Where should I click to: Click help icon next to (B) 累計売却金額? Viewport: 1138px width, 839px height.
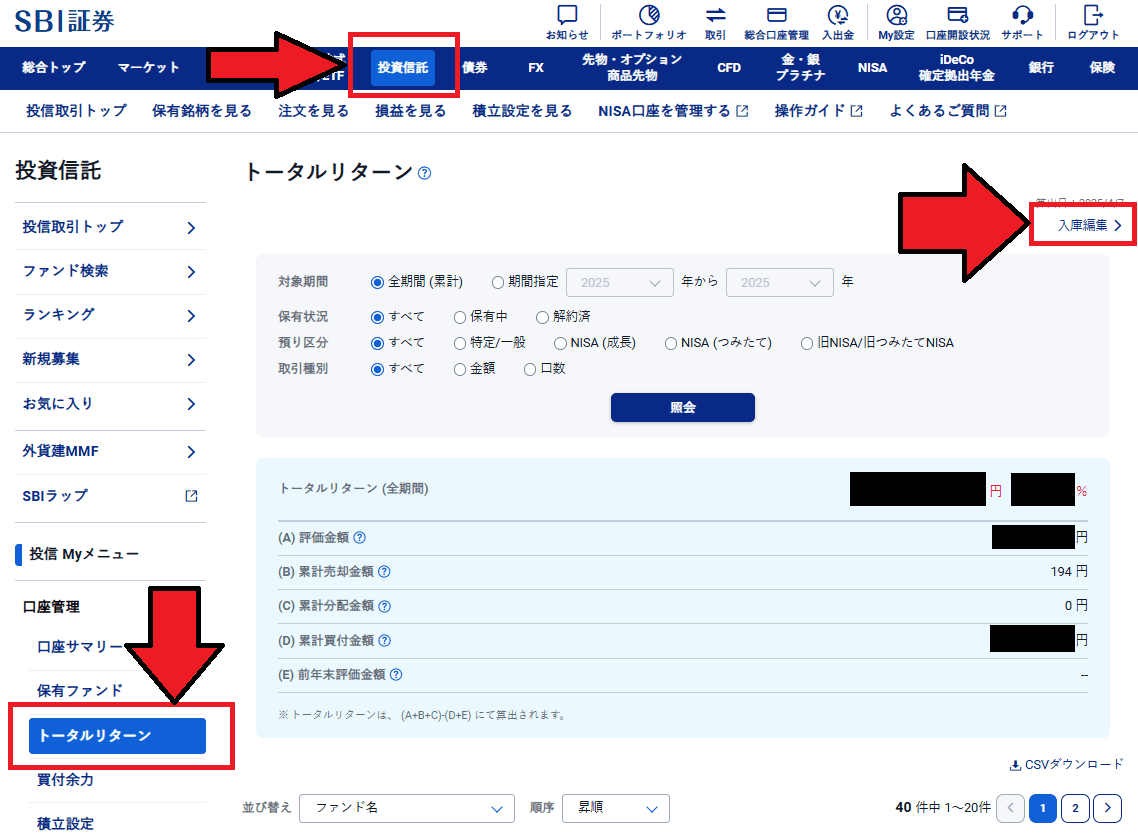click(x=384, y=572)
